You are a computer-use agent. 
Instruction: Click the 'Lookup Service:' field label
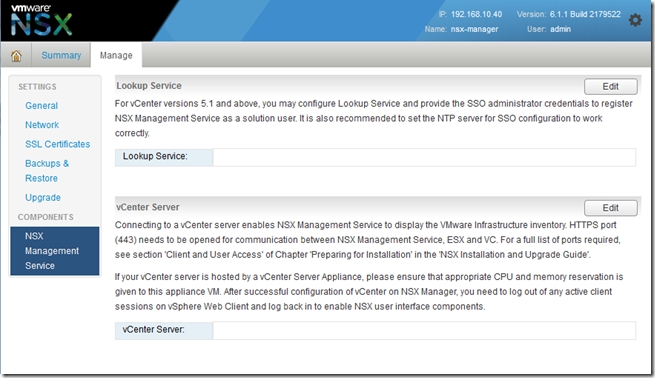(x=155, y=156)
